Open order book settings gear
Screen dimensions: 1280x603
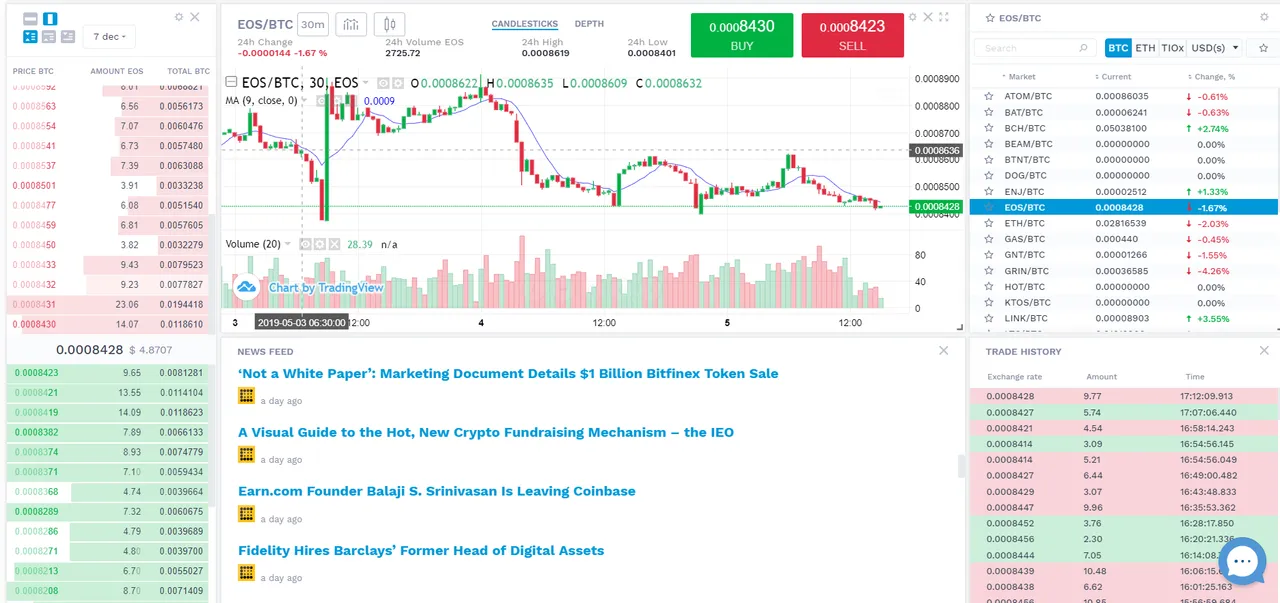179,17
